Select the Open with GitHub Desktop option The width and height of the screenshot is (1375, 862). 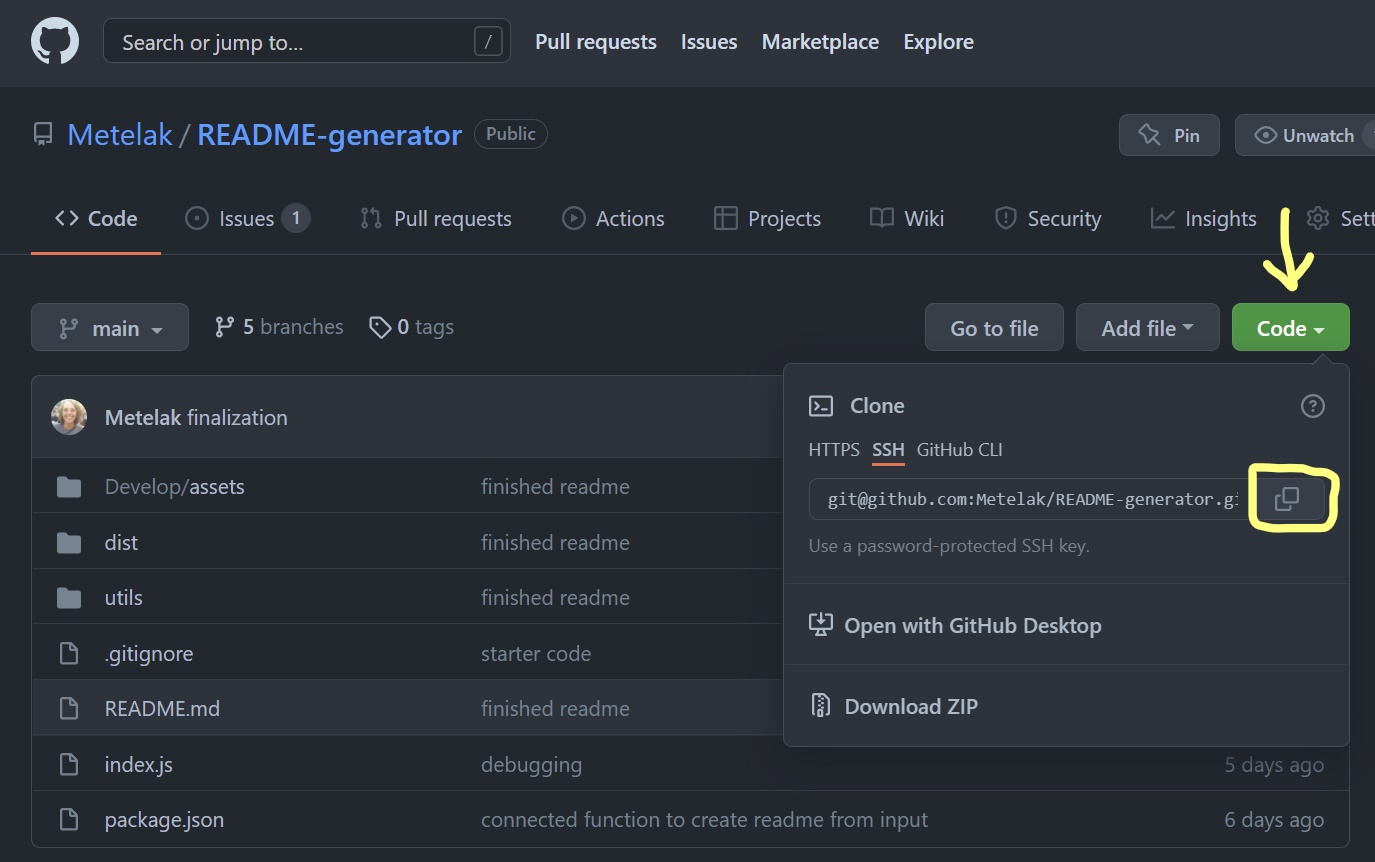coord(972,624)
